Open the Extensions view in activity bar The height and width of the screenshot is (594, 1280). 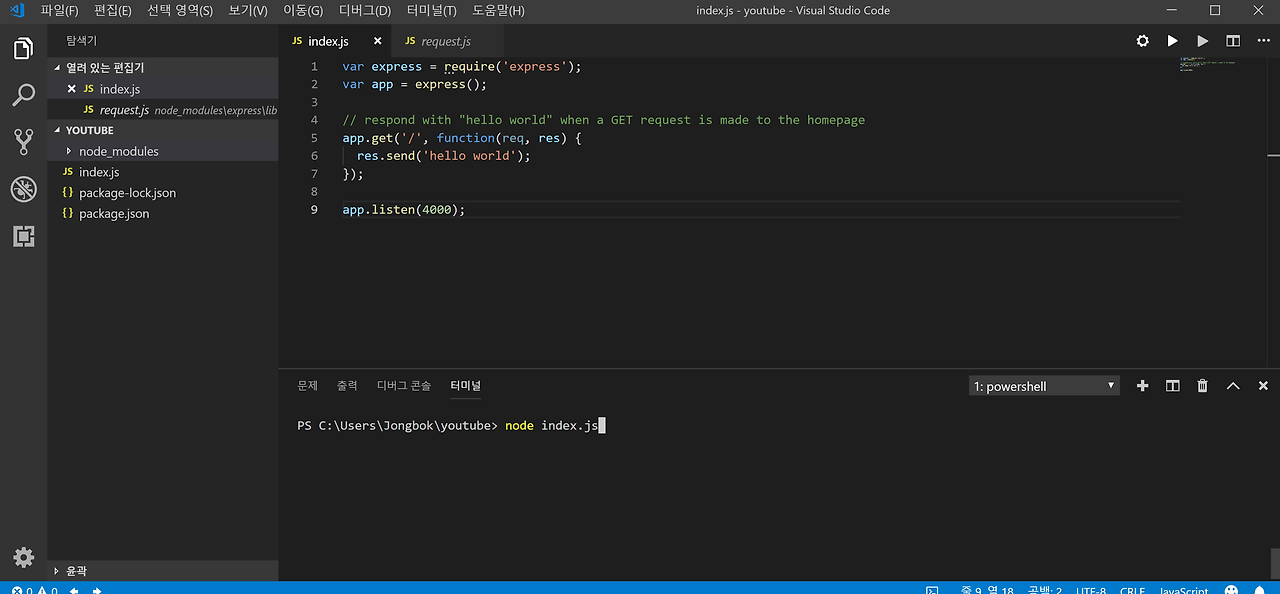pyautogui.click(x=23, y=236)
